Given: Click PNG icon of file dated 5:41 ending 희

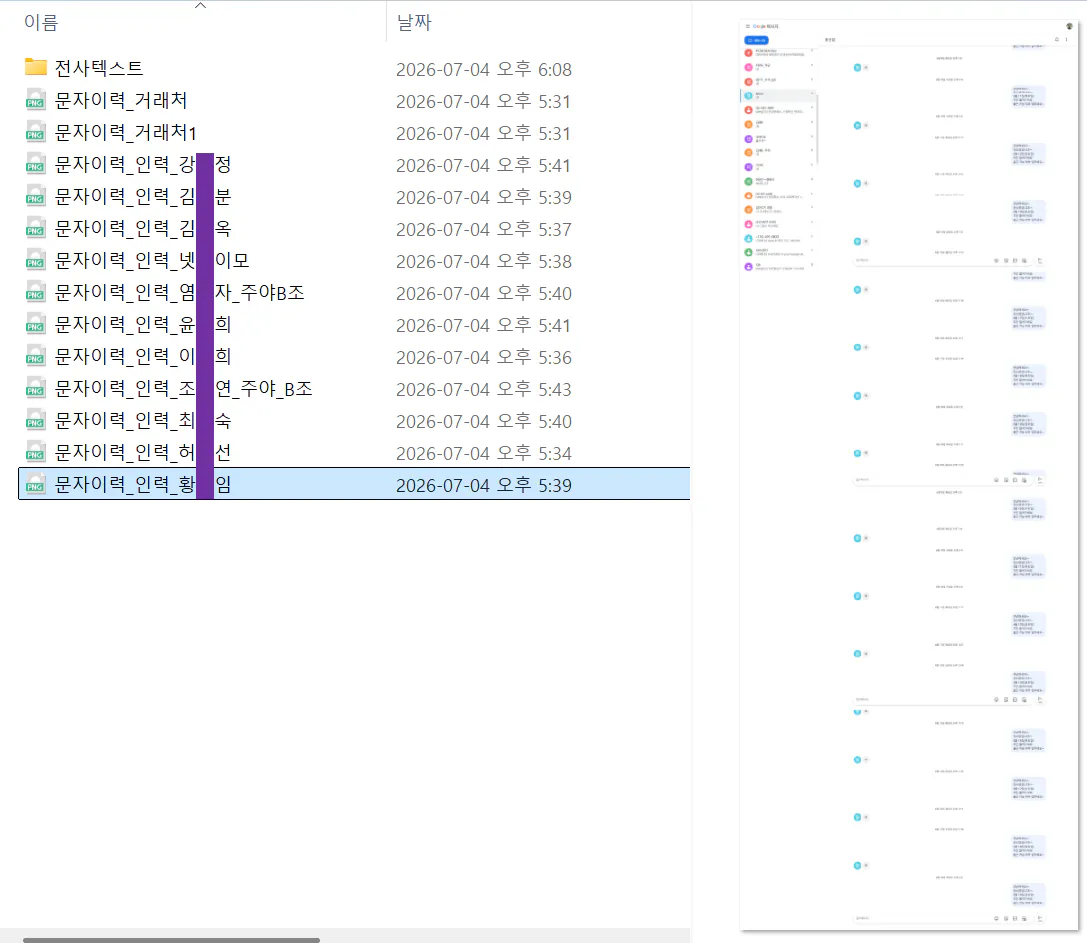Looking at the screenshot, I should pos(35,324).
